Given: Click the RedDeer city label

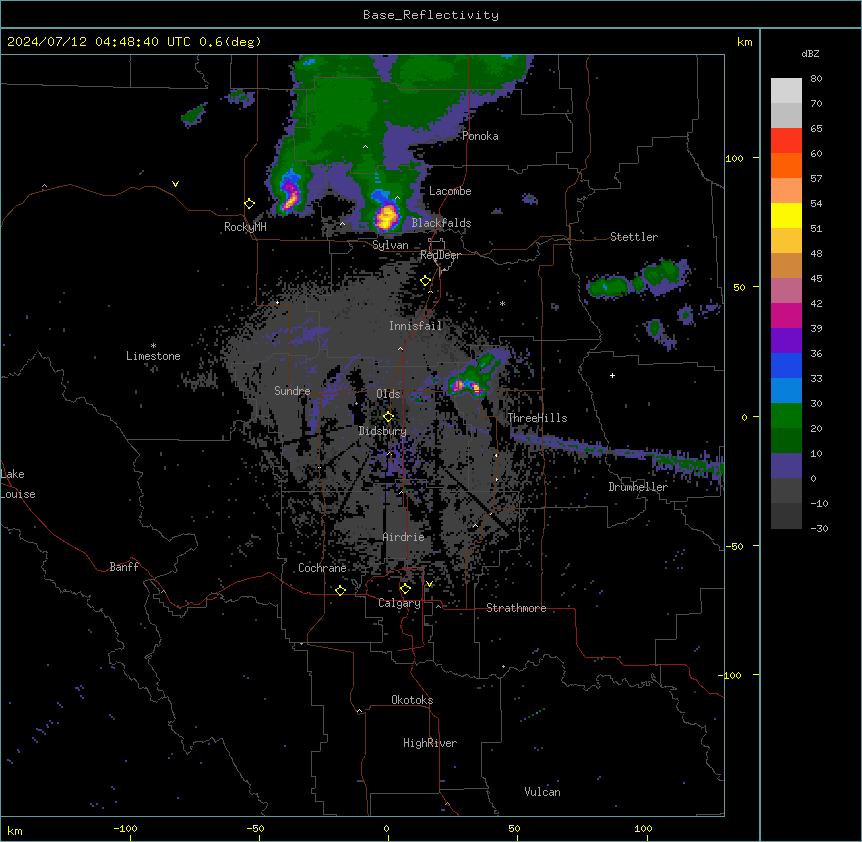Looking at the screenshot, I should (x=440, y=255).
